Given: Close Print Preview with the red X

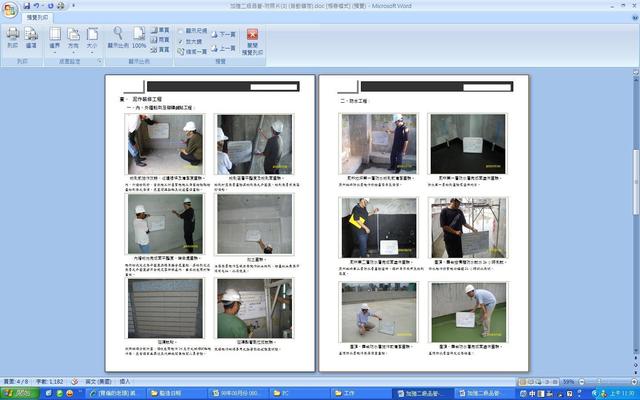Looking at the screenshot, I should pos(252,38).
